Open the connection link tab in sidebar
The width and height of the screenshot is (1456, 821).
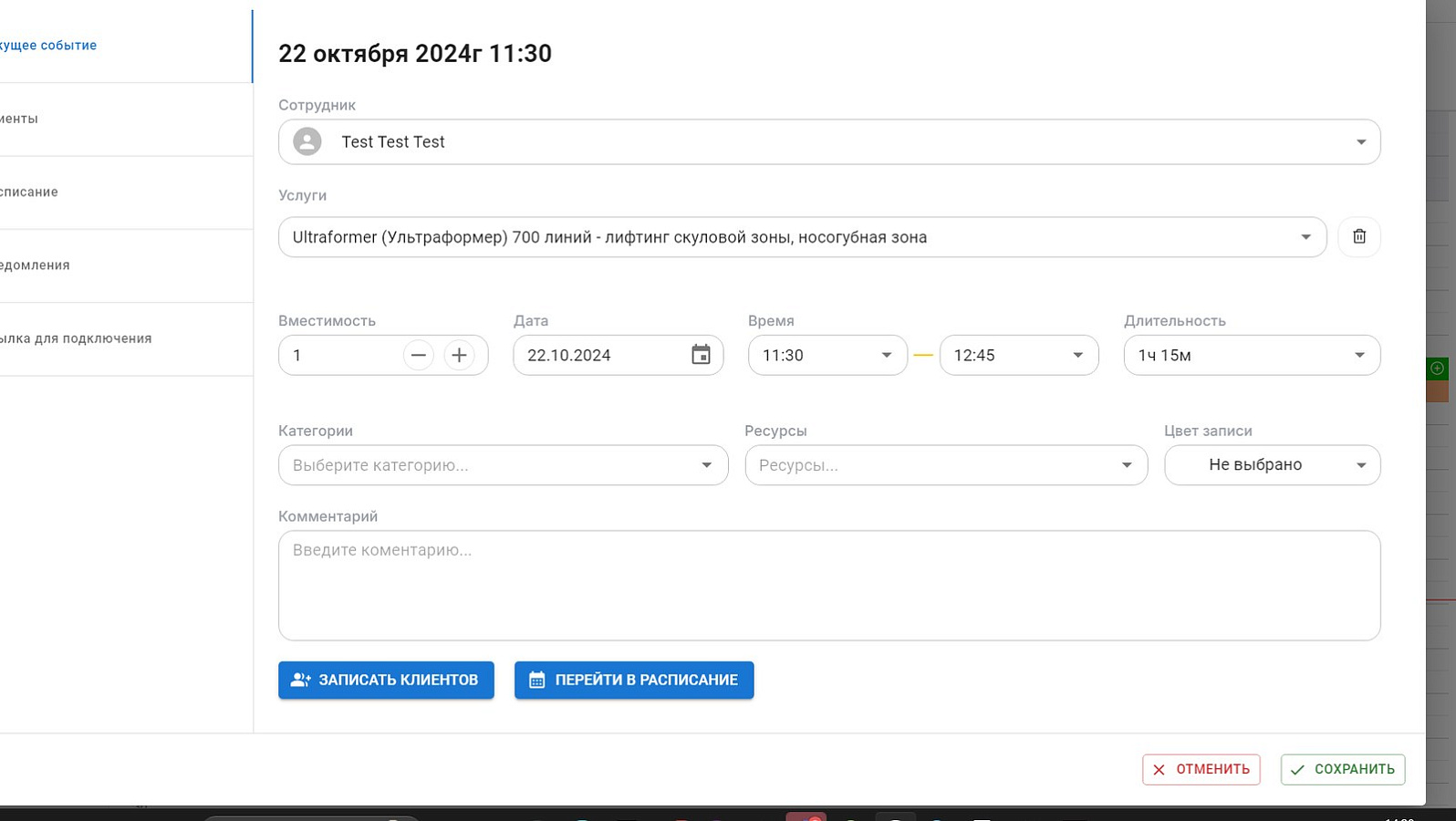126,338
